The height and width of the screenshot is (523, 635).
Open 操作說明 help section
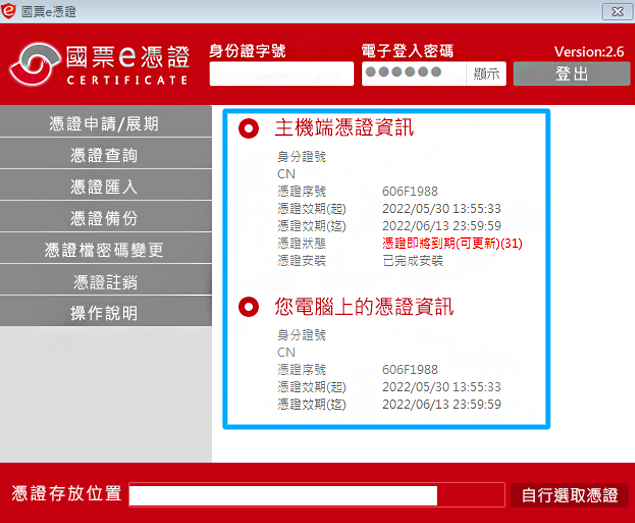tap(105, 313)
